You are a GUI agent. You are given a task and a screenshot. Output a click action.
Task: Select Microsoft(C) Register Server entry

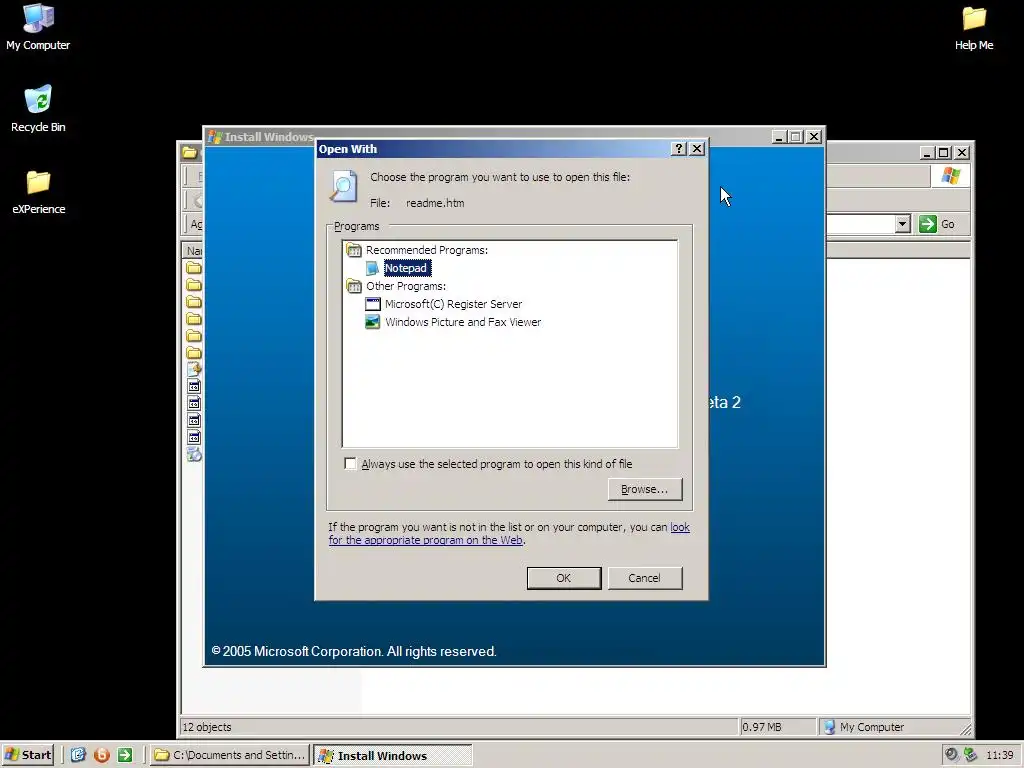click(x=453, y=304)
